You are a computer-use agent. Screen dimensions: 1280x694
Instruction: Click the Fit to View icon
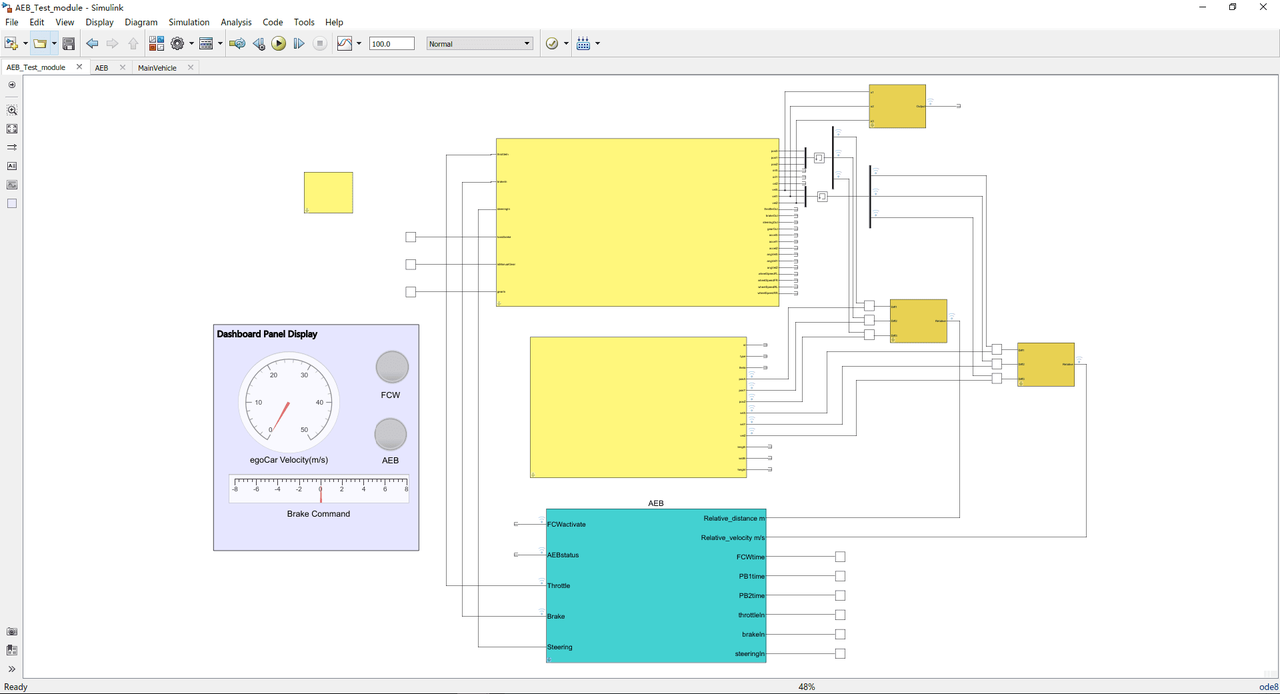[12, 129]
